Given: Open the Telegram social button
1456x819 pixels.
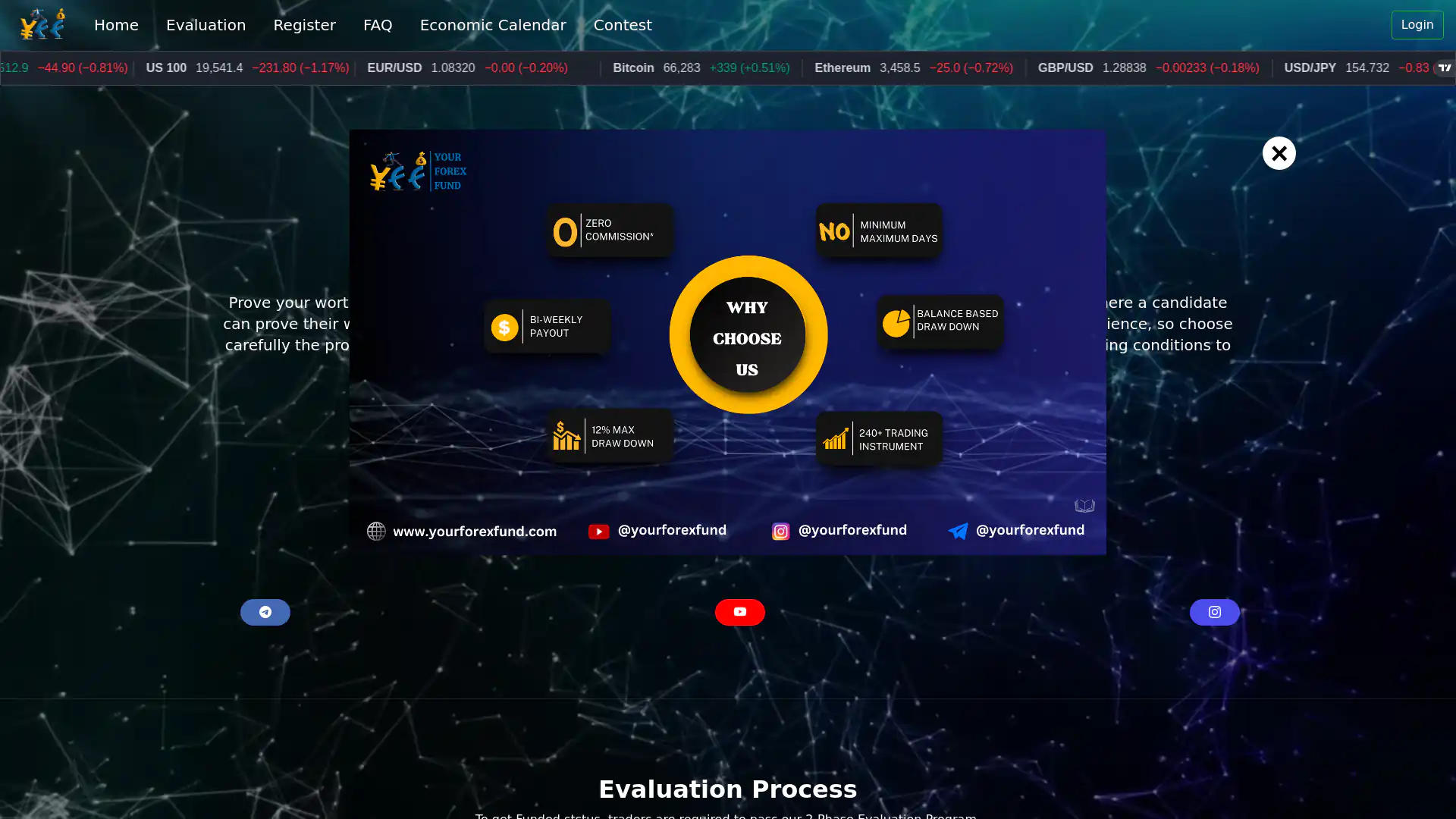Looking at the screenshot, I should click(265, 612).
